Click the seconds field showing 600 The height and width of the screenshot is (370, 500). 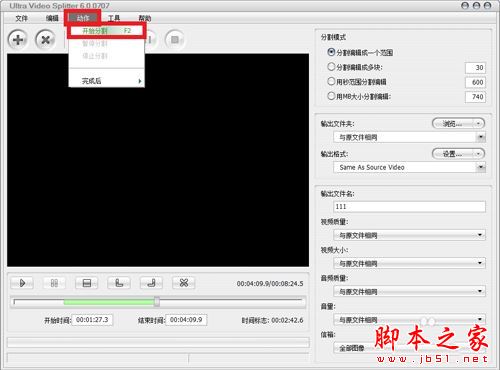pos(475,82)
